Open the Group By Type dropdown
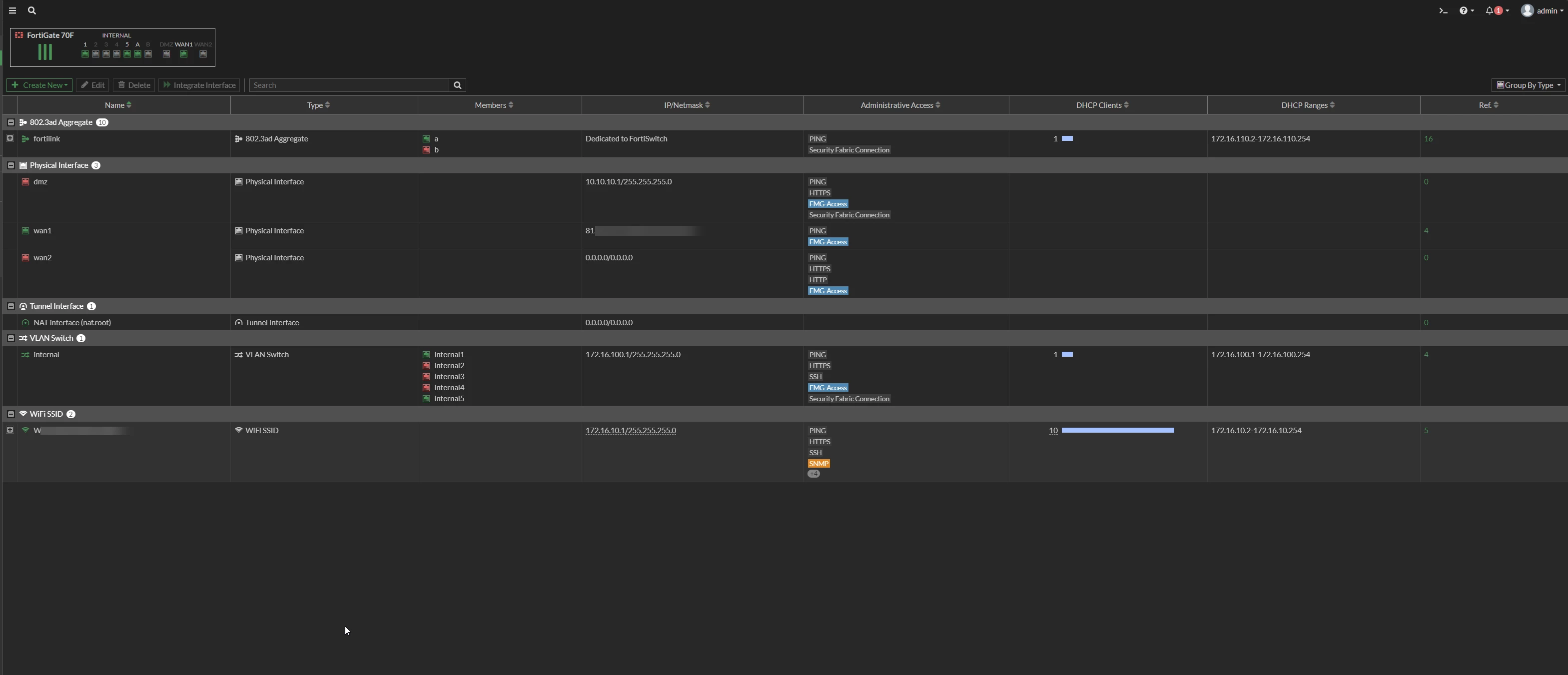1568x675 pixels. (x=1529, y=85)
